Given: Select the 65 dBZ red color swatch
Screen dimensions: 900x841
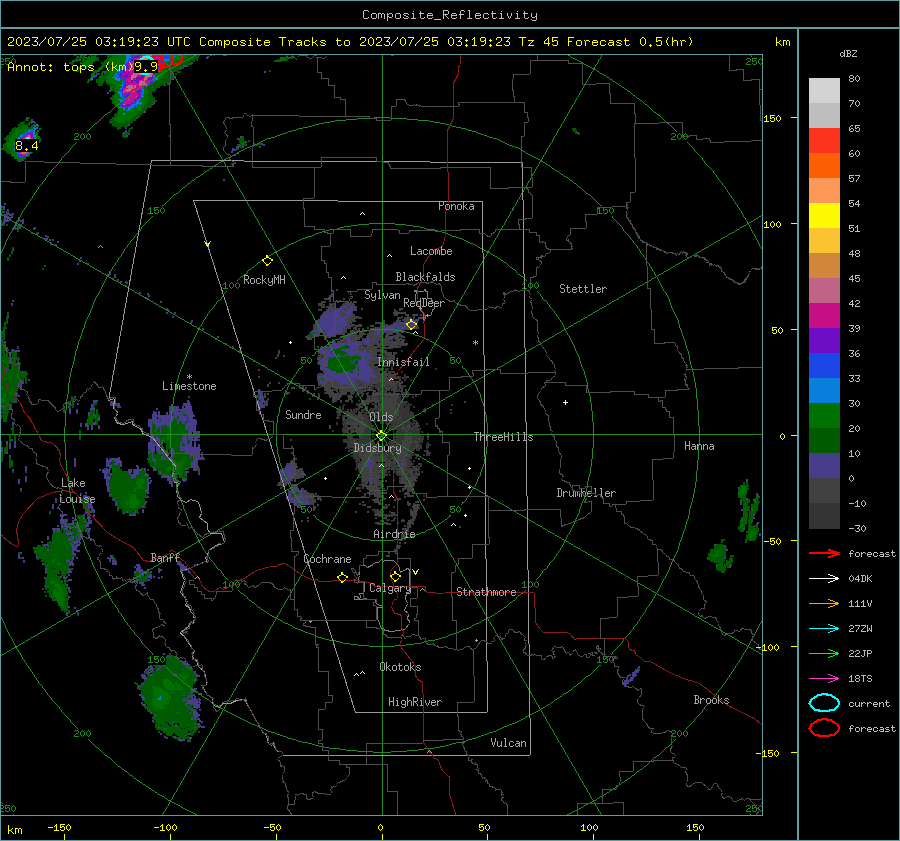Looking at the screenshot, I should (824, 141).
